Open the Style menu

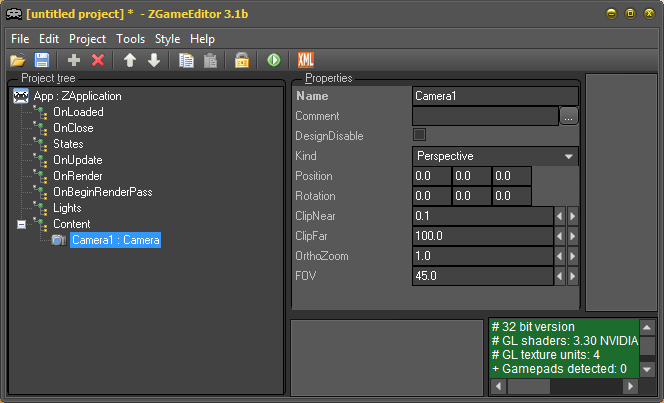click(x=167, y=39)
